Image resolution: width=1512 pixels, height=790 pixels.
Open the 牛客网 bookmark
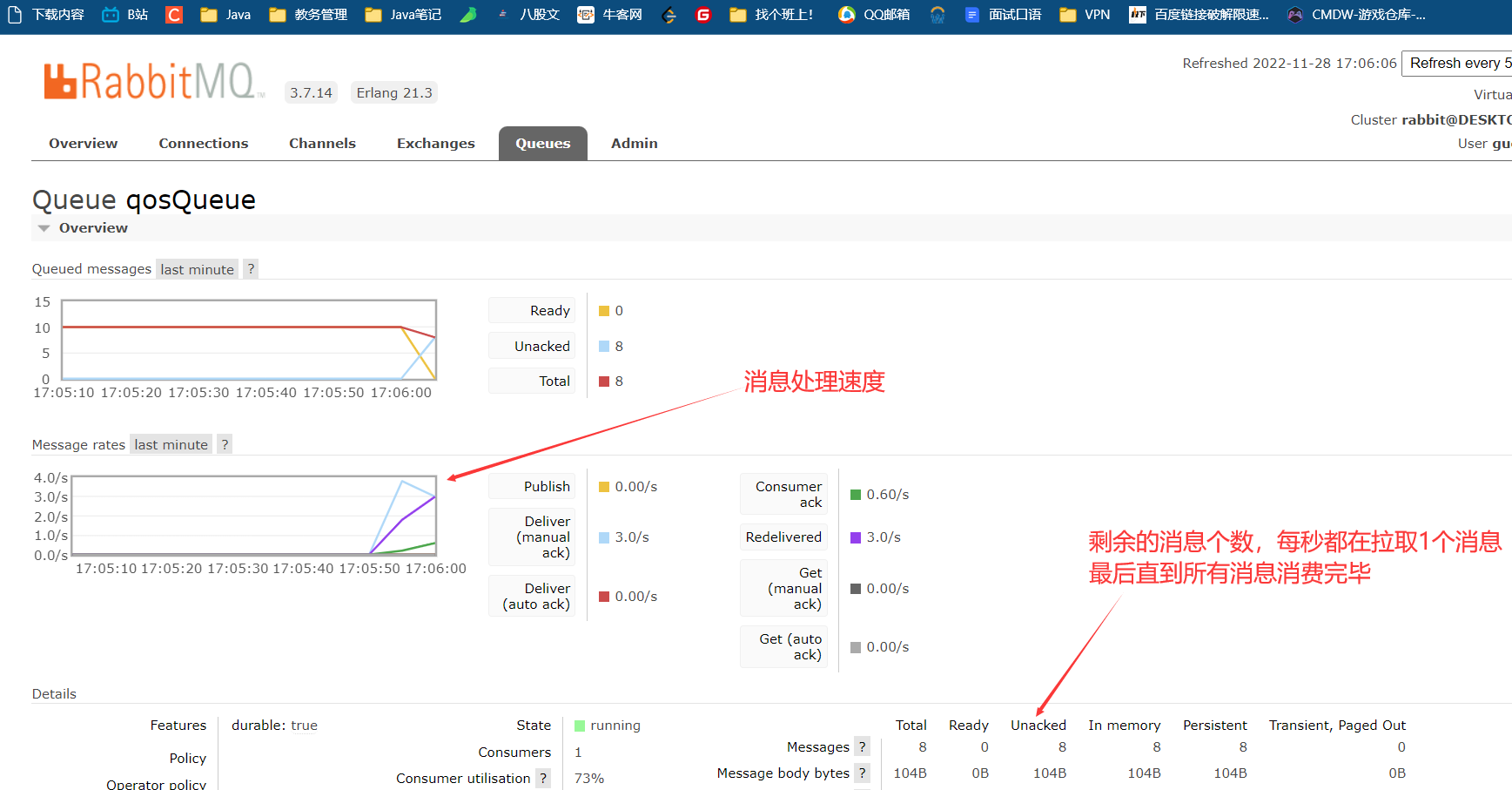(x=610, y=15)
